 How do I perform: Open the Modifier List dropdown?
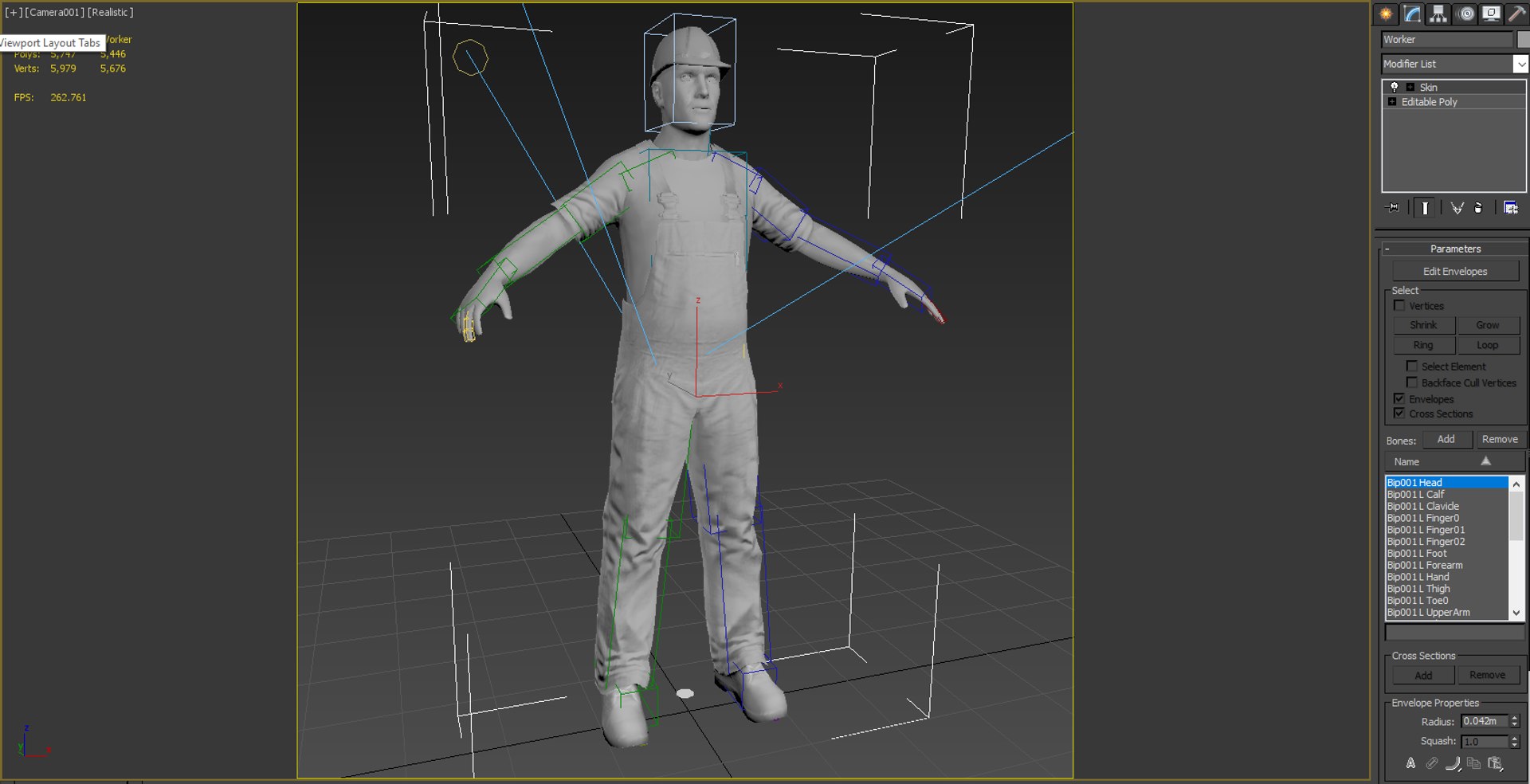point(1454,64)
